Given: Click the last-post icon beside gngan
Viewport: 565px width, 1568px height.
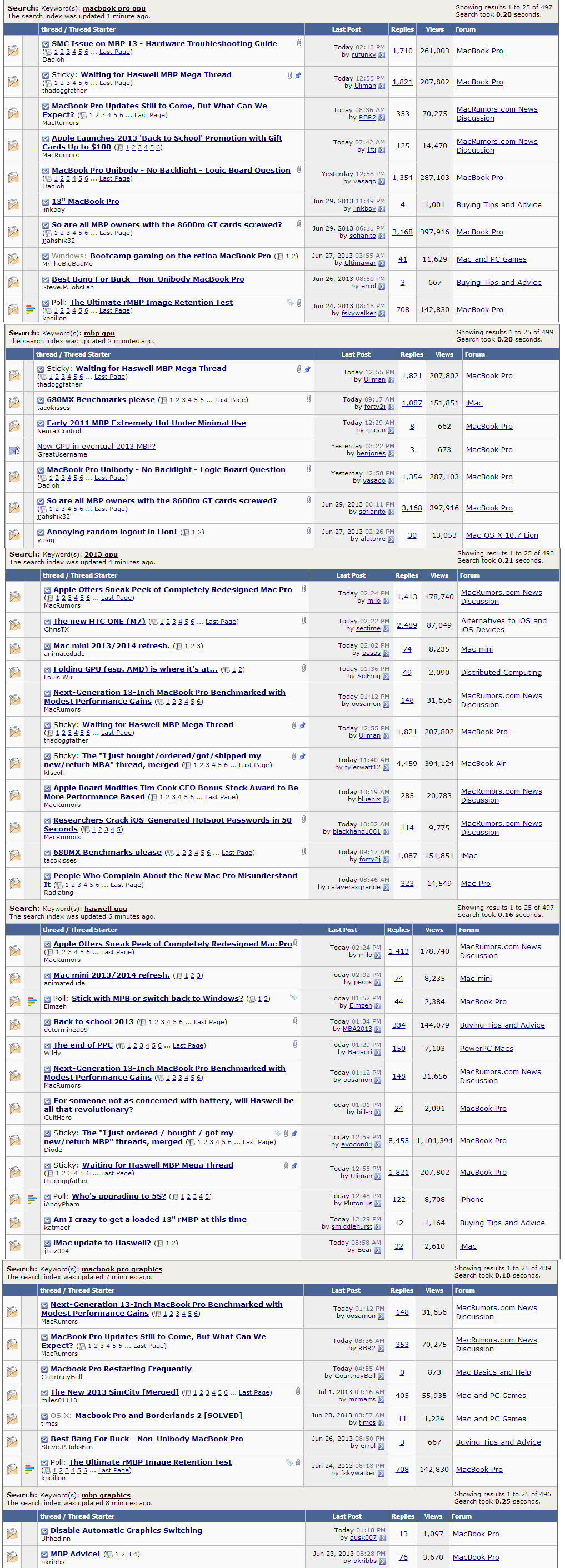Looking at the screenshot, I should [391, 430].
